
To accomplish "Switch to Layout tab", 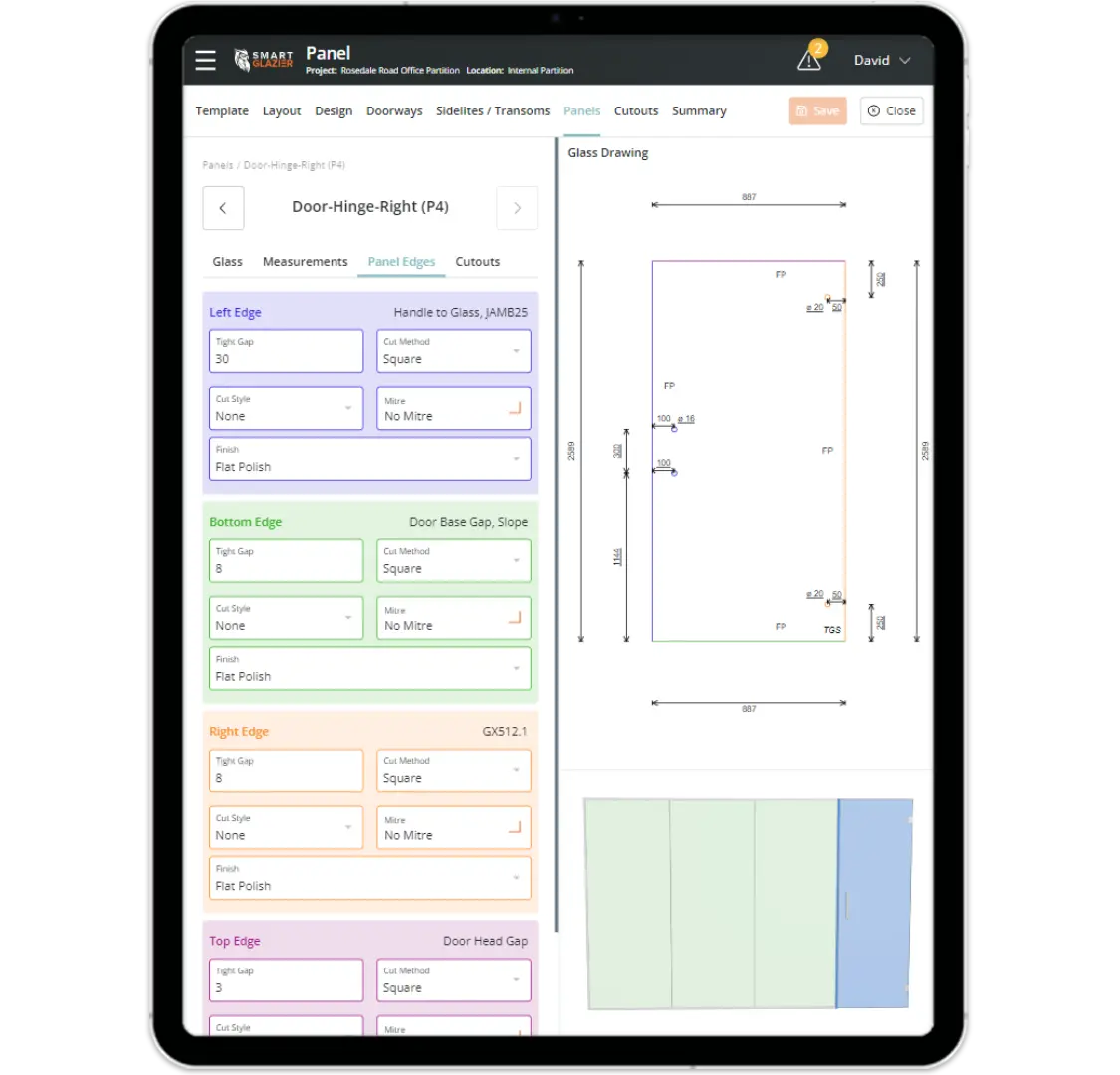I will tap(282, 110).
